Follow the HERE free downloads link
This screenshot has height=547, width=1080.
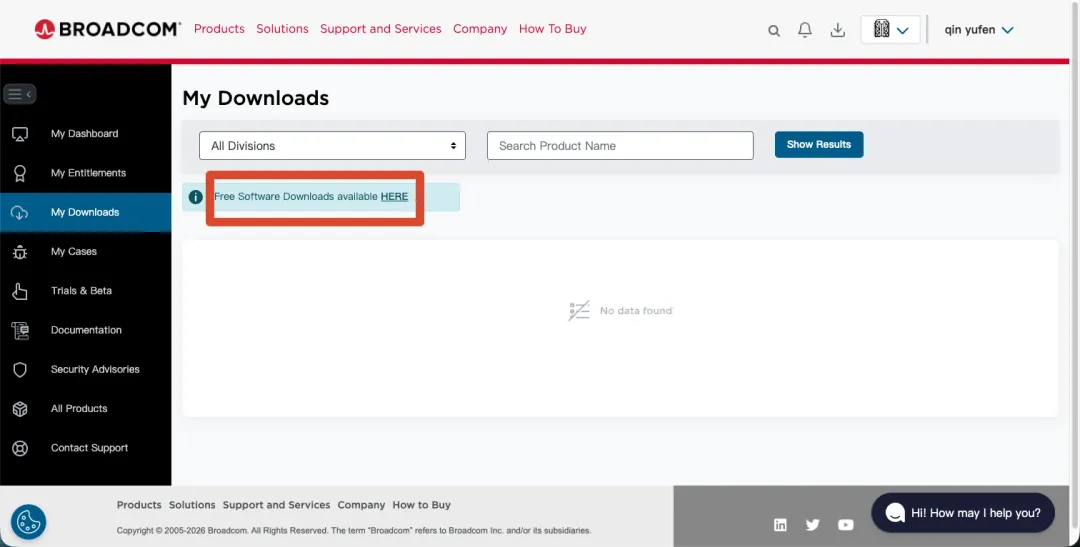pyautogui.click(x=394, y=196)
